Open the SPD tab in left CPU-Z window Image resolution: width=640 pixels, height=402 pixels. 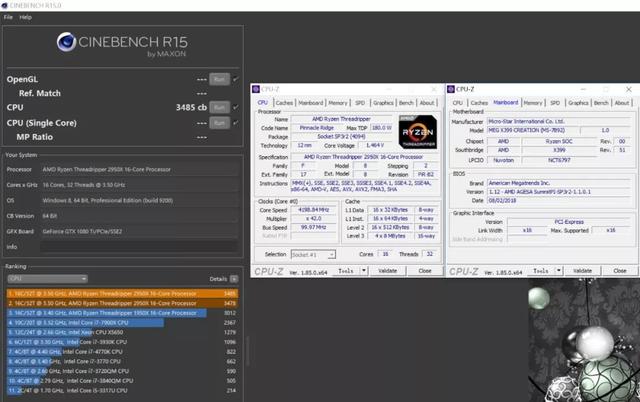point(360,103)
